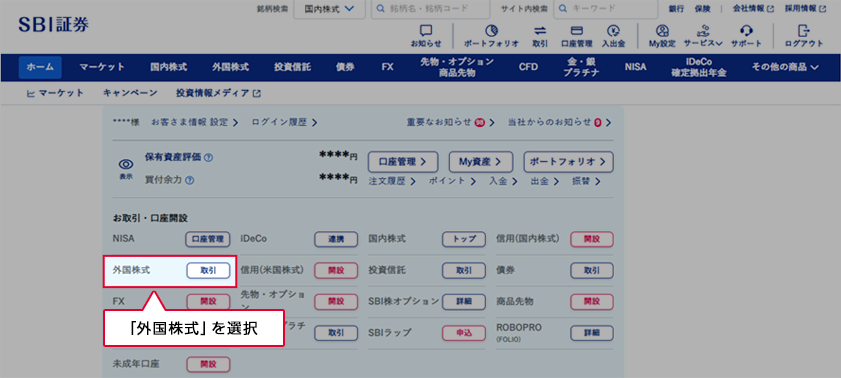Click 口座管理 button in NISA row
The height and width of the screenshot is (378, 841).
(x=208, y=239)
